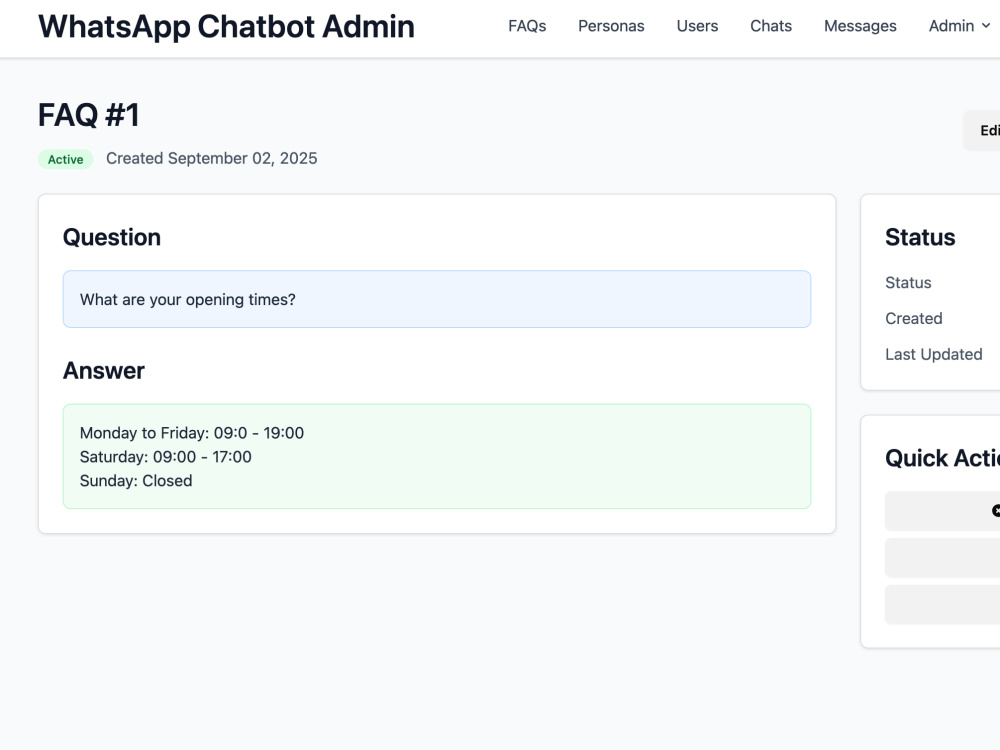Click the Saturday: 09:00 - 17:00 line
This screenshot has width=1000, height=750.
point(165,457)
